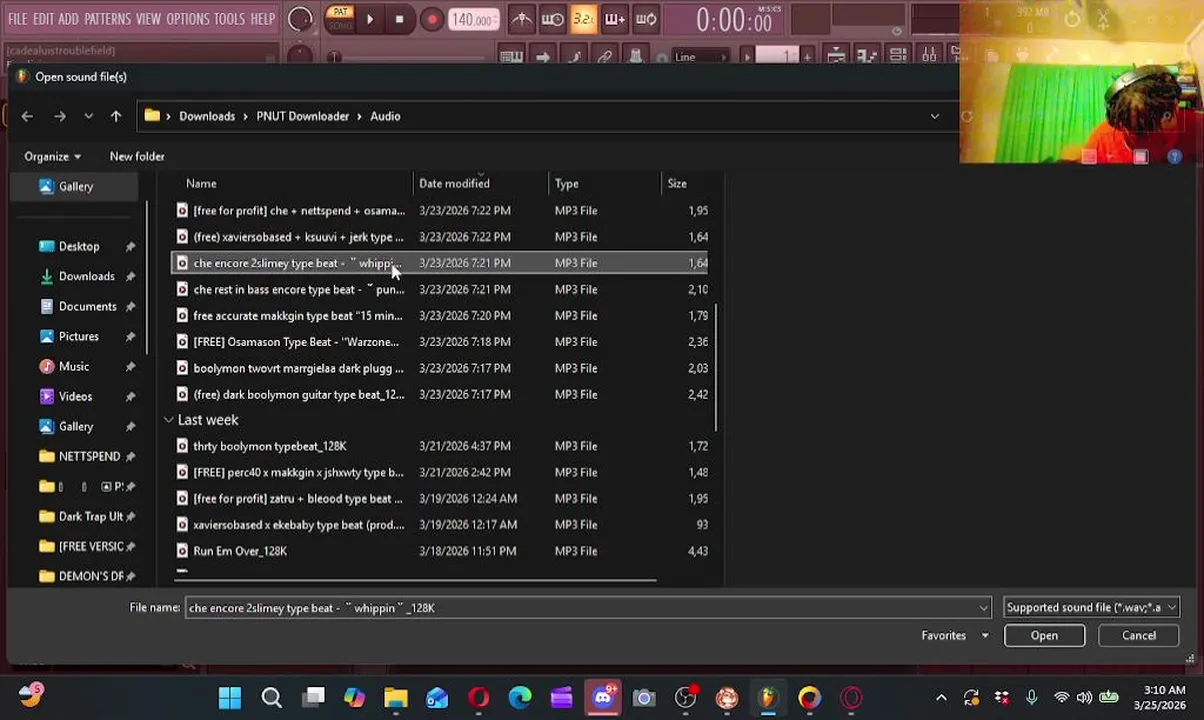The image size is (1204, 720).
Task: Click the Desktop icon in the sidebar
Action: point(46,246)
